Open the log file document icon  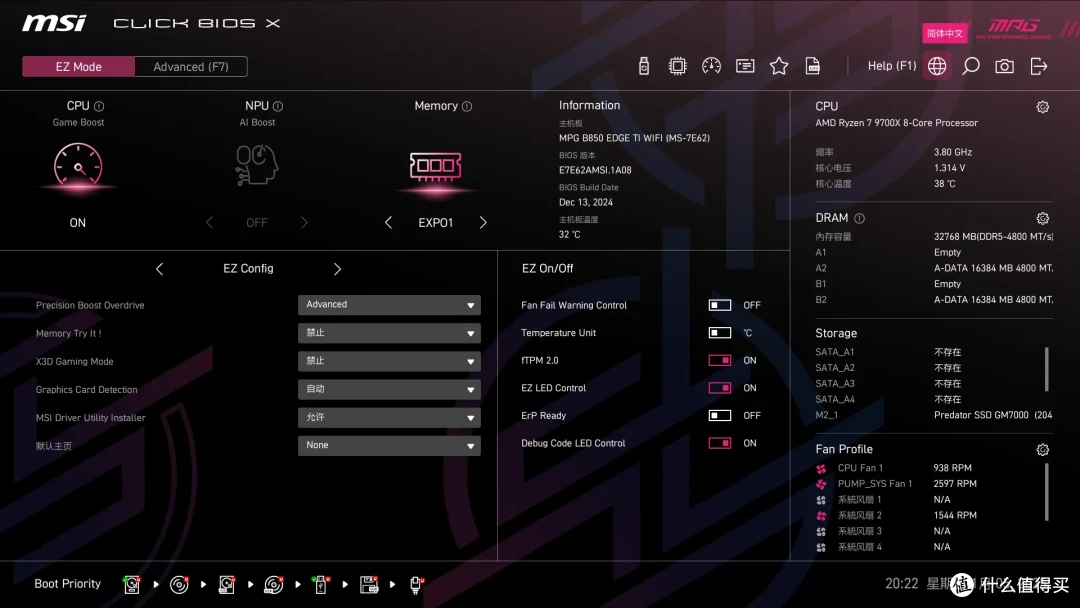point(813,66)
